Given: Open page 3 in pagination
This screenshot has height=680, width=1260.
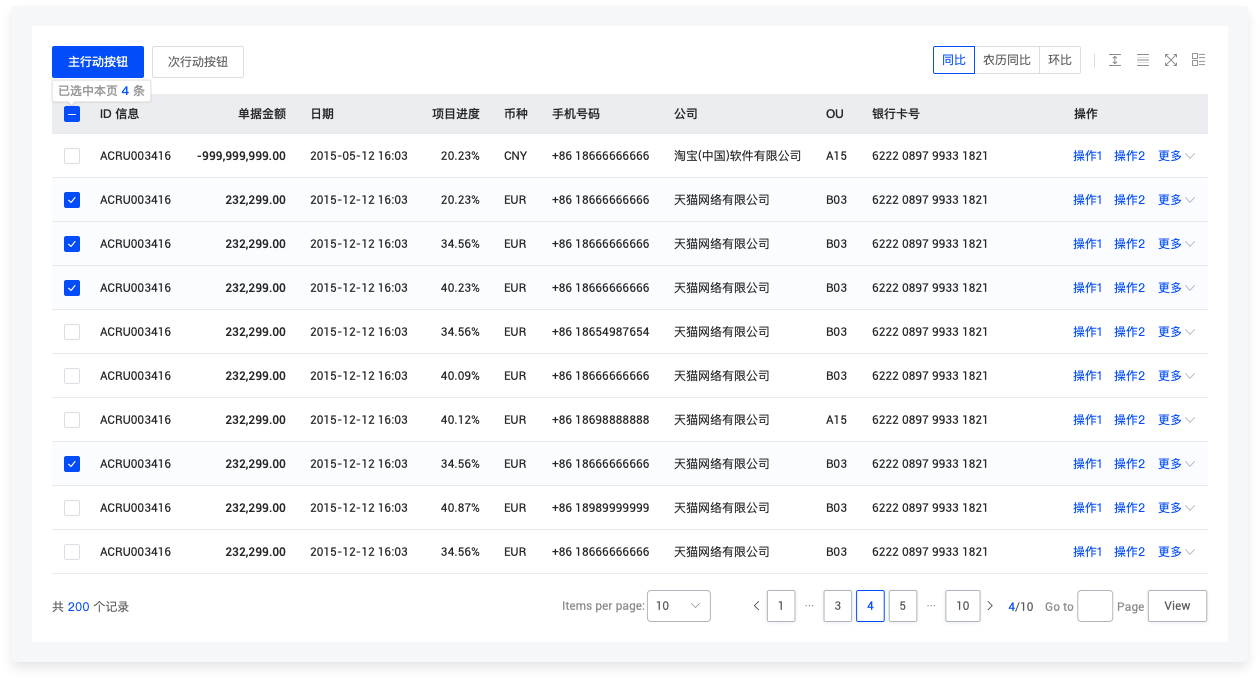Looking at the screenshot, I should pos(838,606).
